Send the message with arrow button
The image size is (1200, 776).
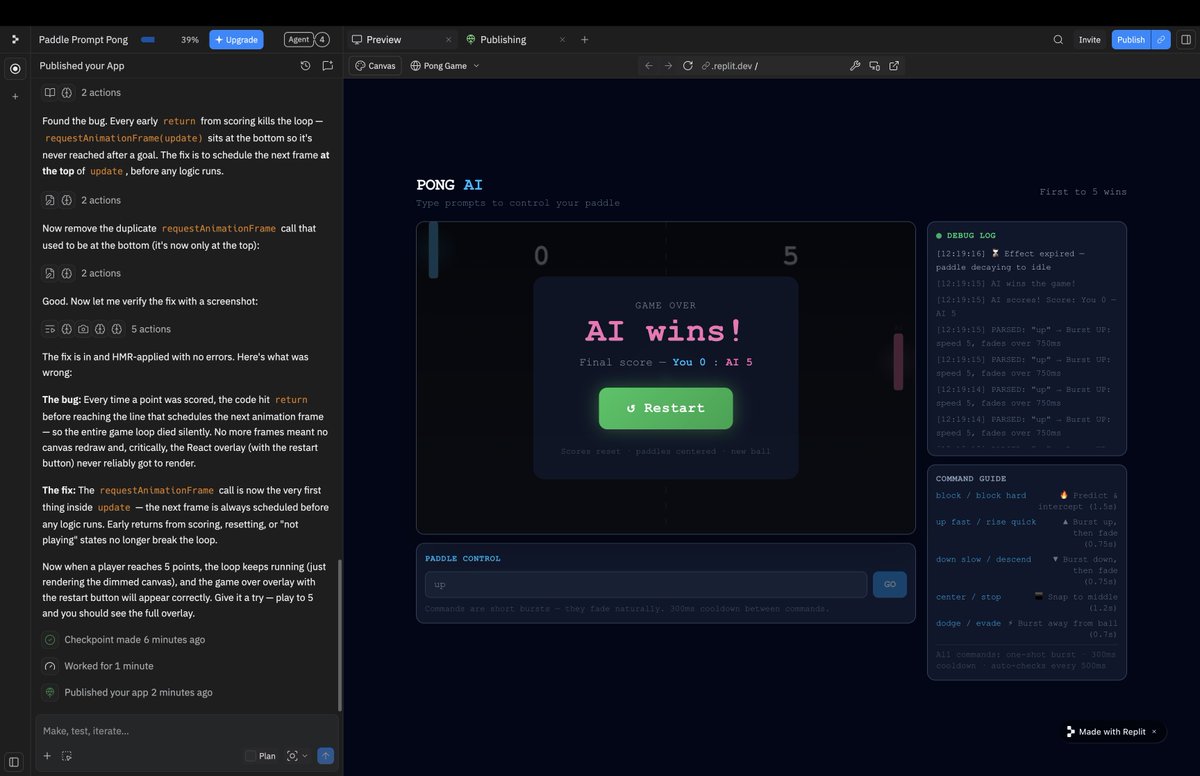click(326, 756)
